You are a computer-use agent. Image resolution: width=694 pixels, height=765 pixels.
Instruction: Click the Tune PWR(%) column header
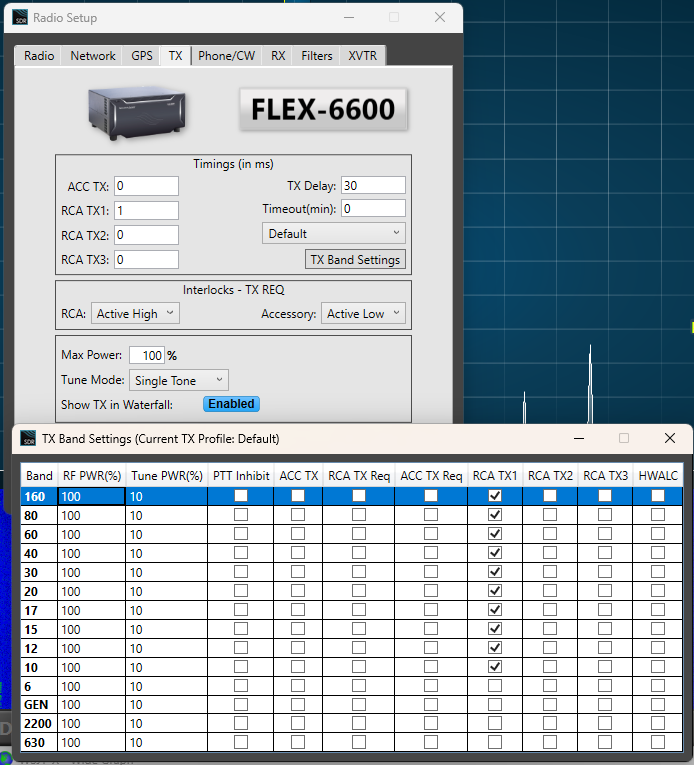tap(167, 476)
